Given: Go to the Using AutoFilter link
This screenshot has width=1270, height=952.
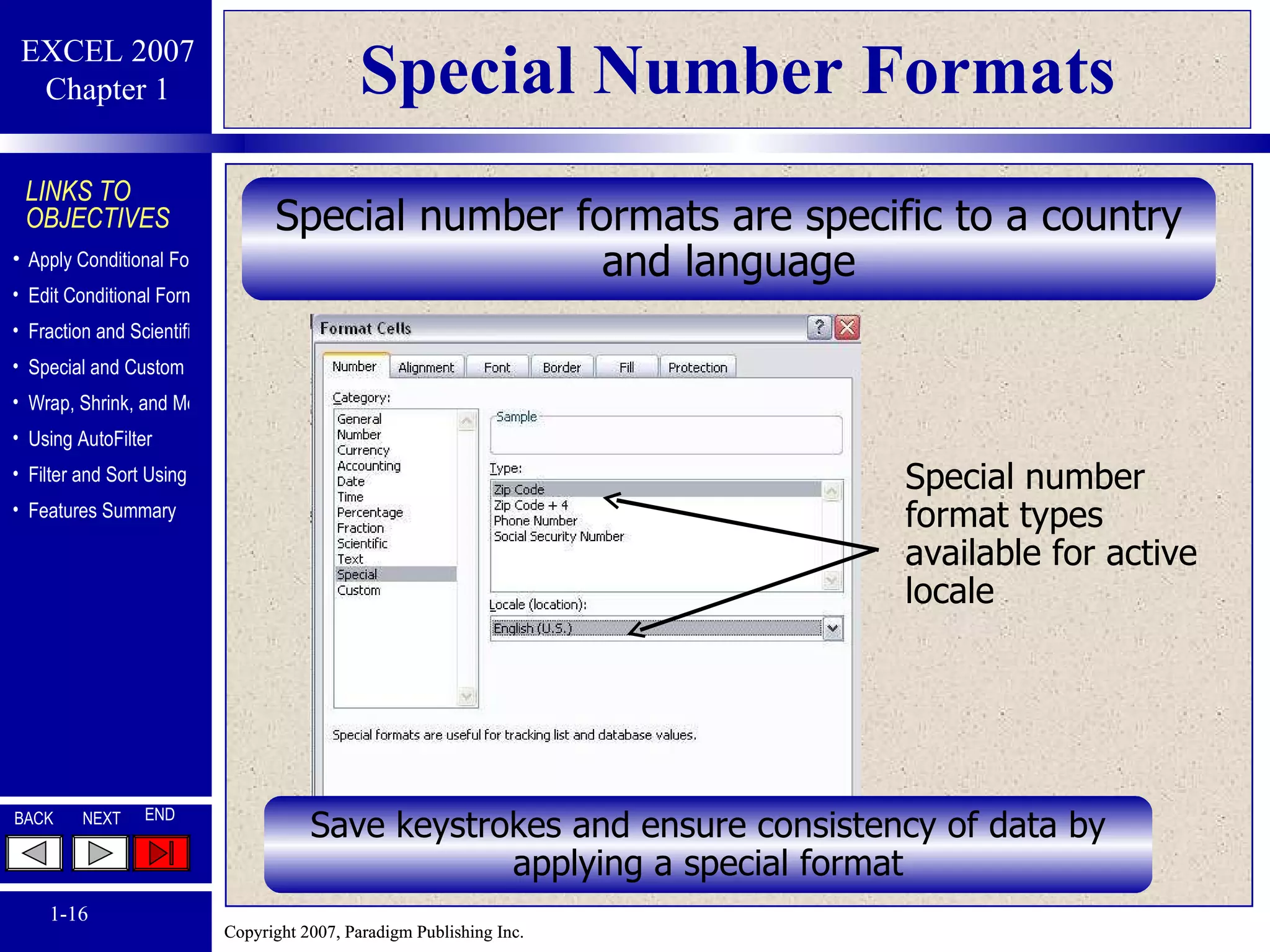Looking at the screenshot, I should 91,439.
